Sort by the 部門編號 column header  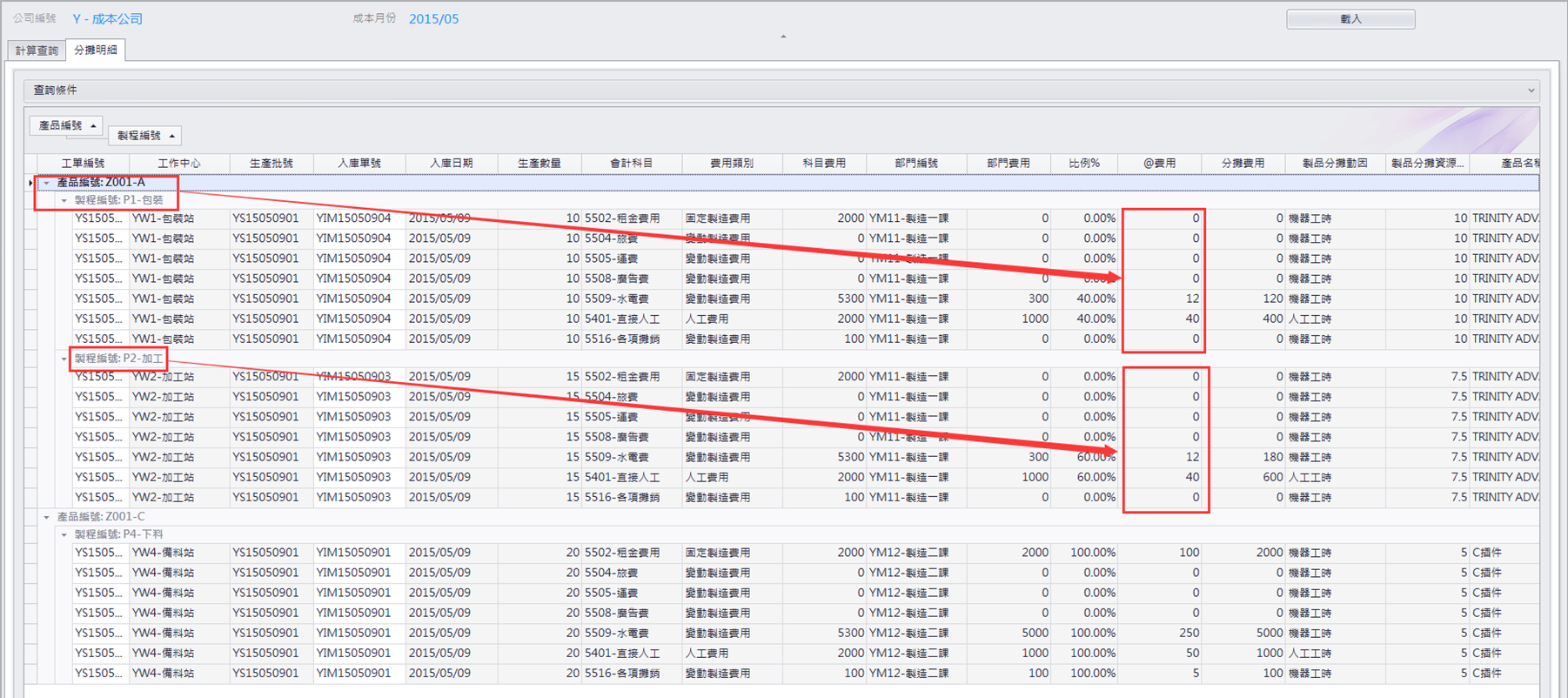pos(915,164)
